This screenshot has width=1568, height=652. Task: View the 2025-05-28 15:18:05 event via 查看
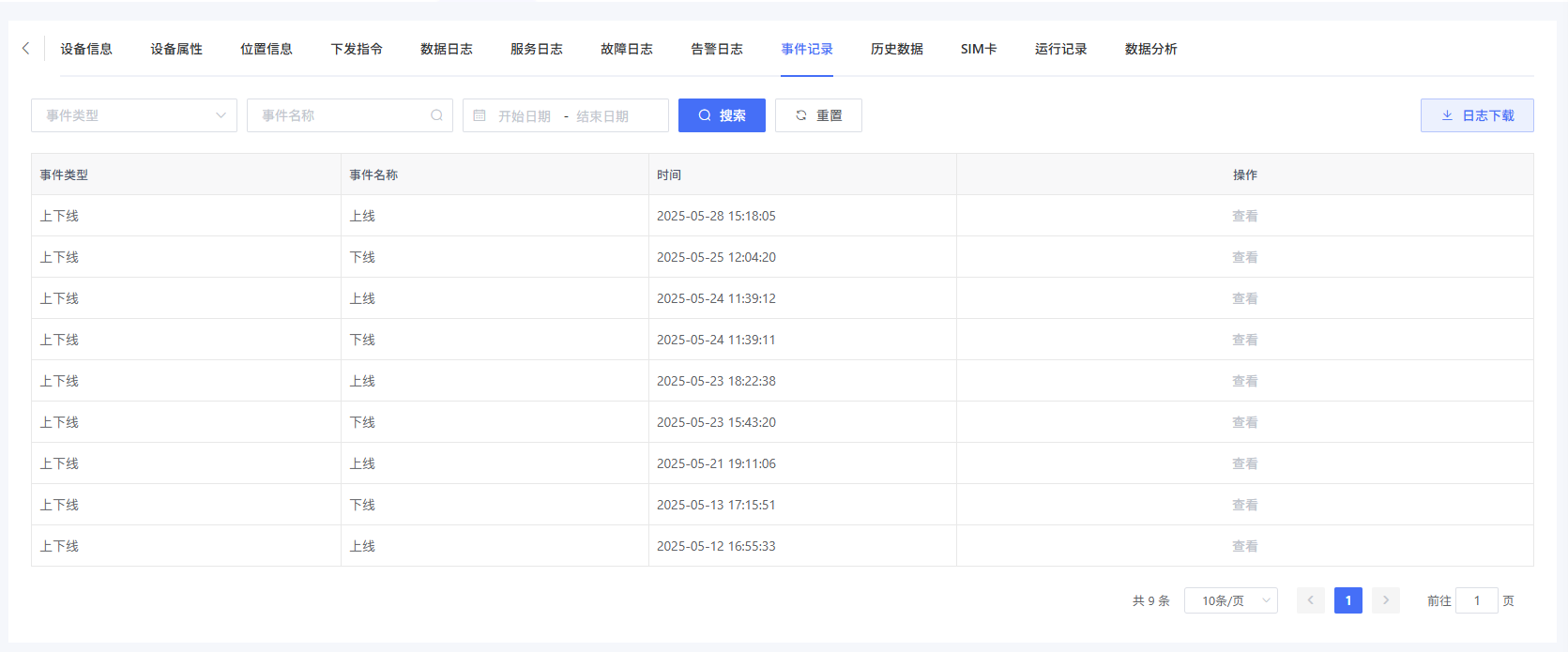tap(1244, 216)
